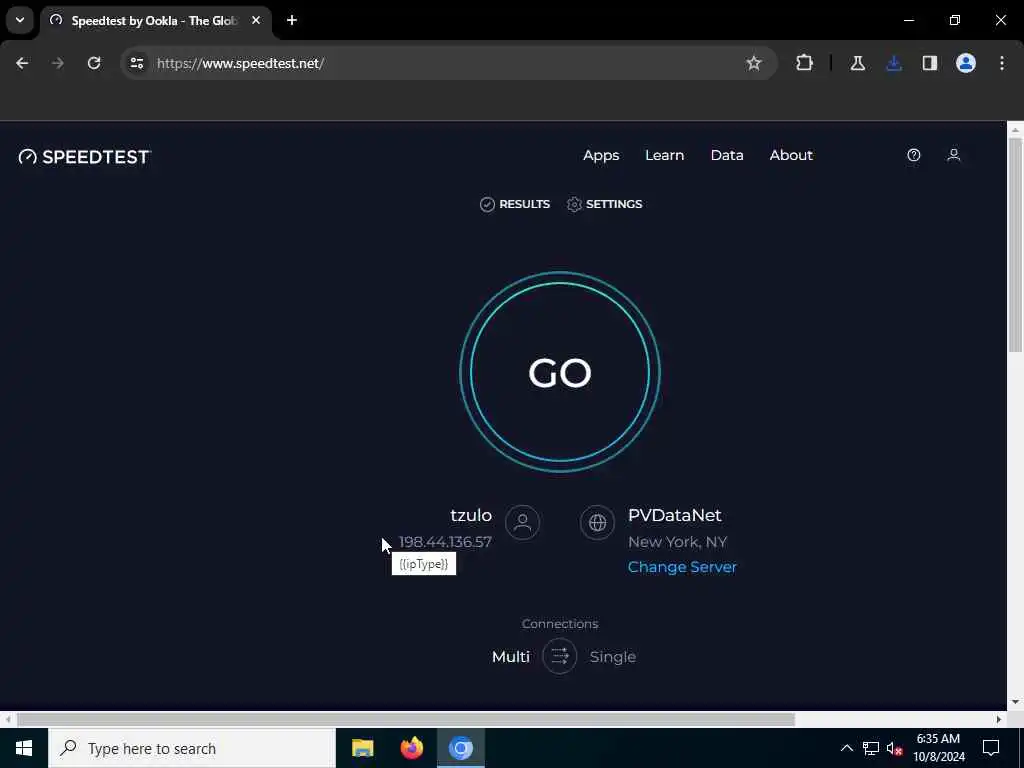Open the Windows Start menu

24,748
